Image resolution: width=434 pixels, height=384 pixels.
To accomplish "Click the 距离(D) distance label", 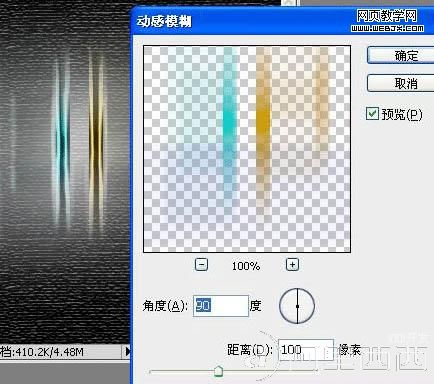I will (250, 350).
